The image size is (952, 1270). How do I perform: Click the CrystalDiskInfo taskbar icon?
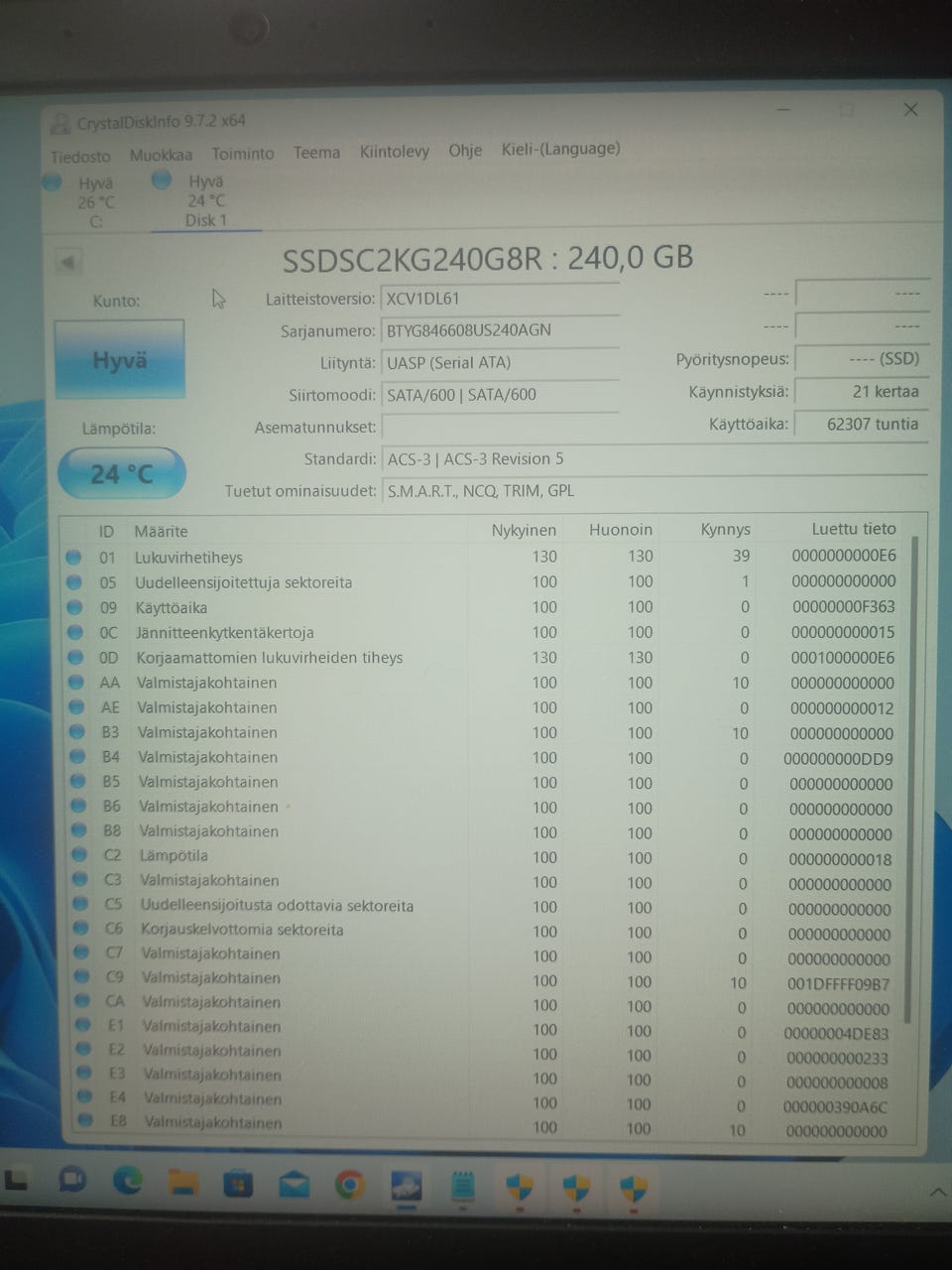(406, 1187)
